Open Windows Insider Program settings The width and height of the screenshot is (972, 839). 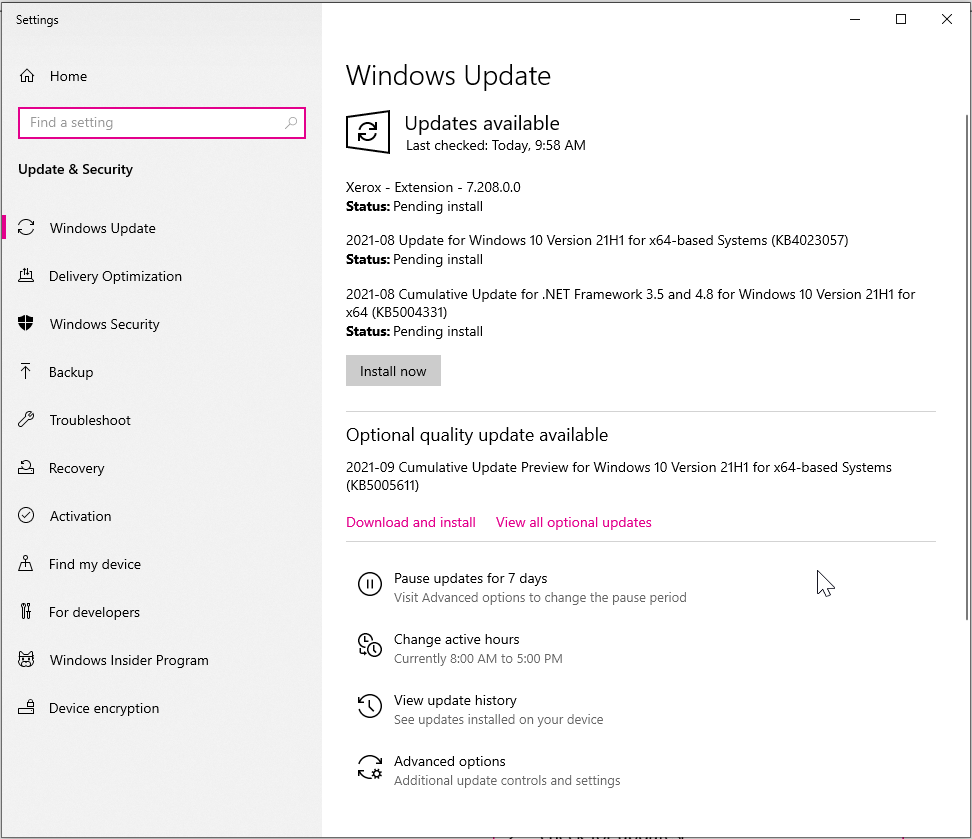(129, 660)
